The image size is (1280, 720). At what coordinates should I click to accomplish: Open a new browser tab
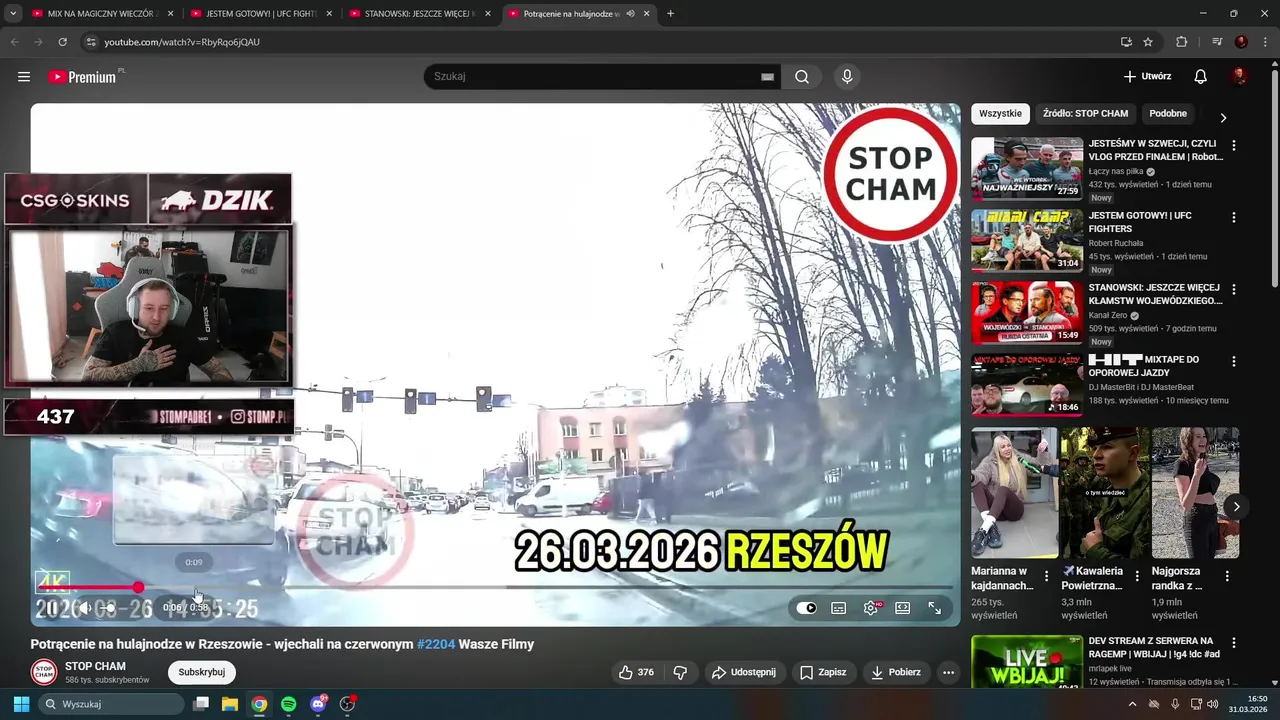(x=670, y=14)
